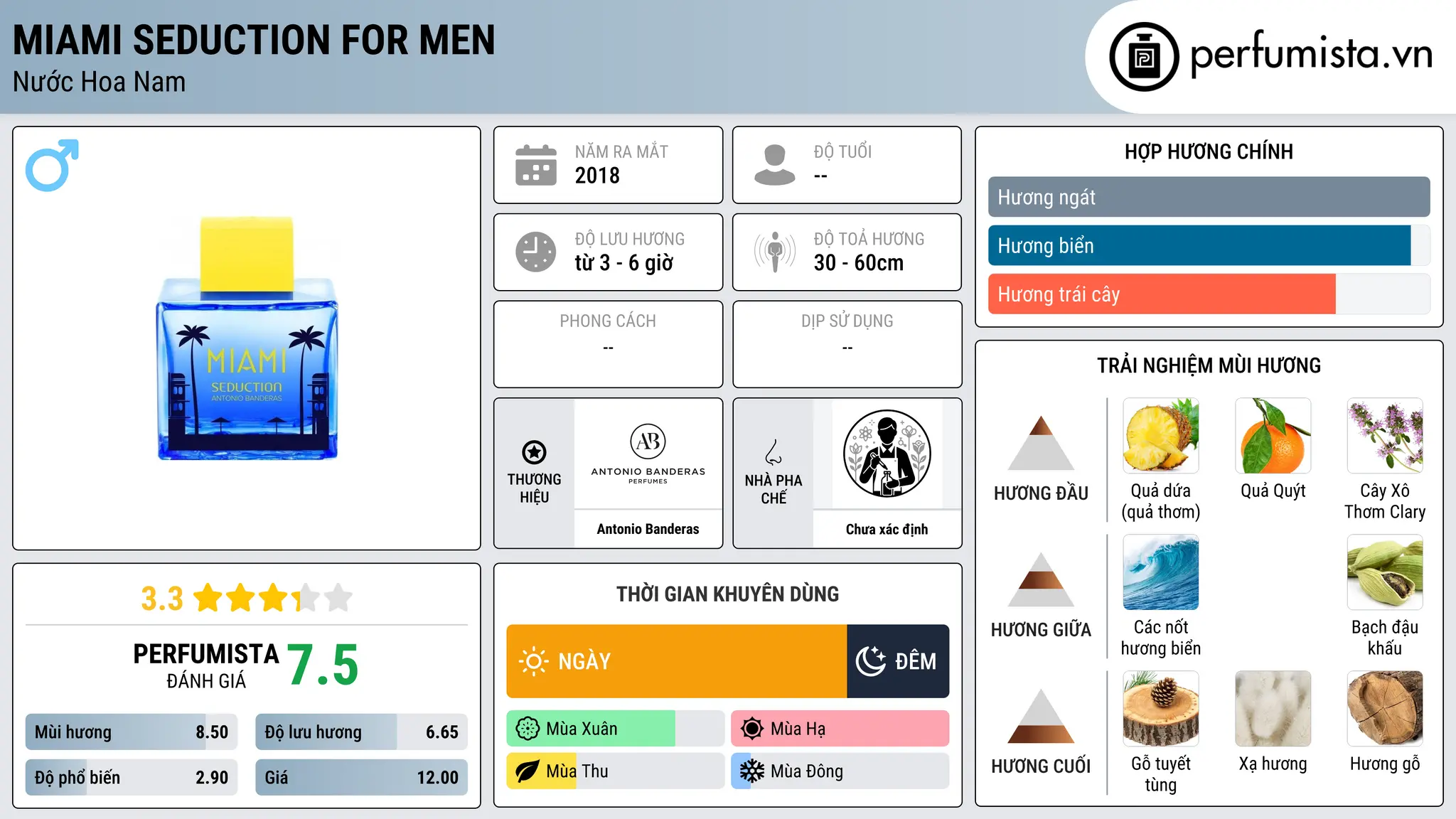Image resolution: width=1456 pixels, height=819 pixels.
Task: Click the calendar icon beside Năm Ra Mắt
Action: click(x=536, y=165)
